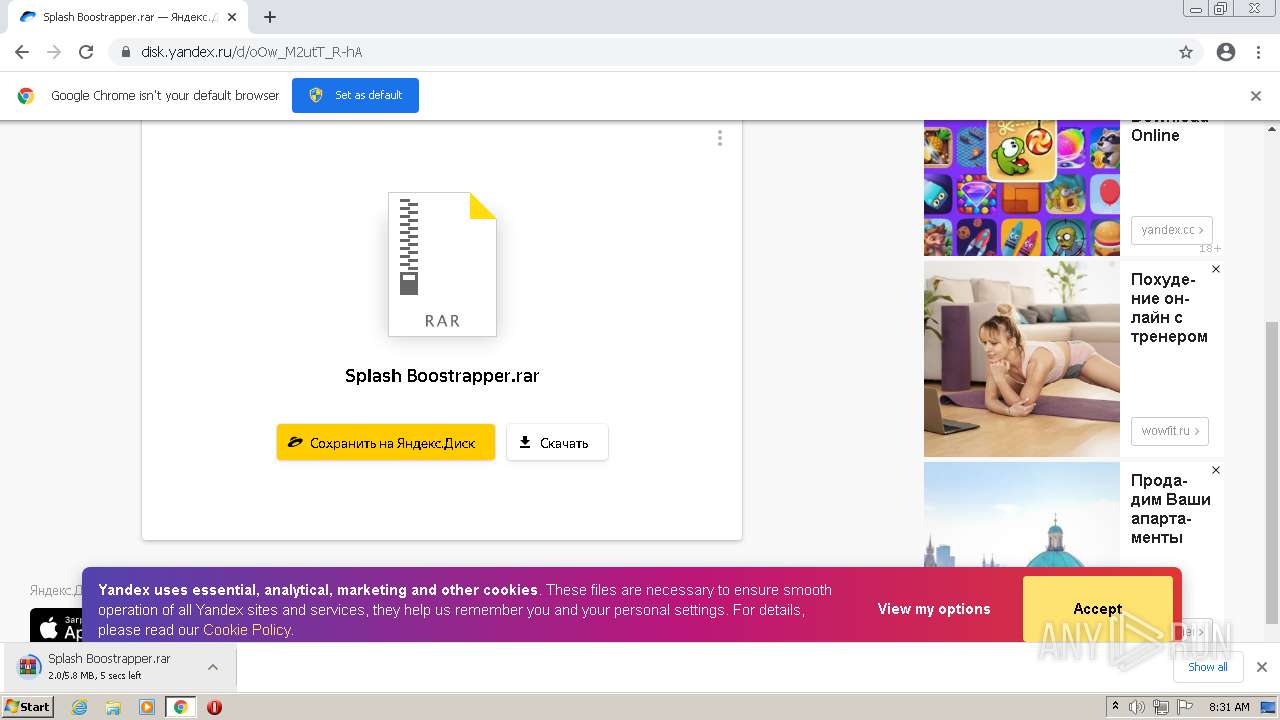Close the Похудение онлайн ad

1216,269
